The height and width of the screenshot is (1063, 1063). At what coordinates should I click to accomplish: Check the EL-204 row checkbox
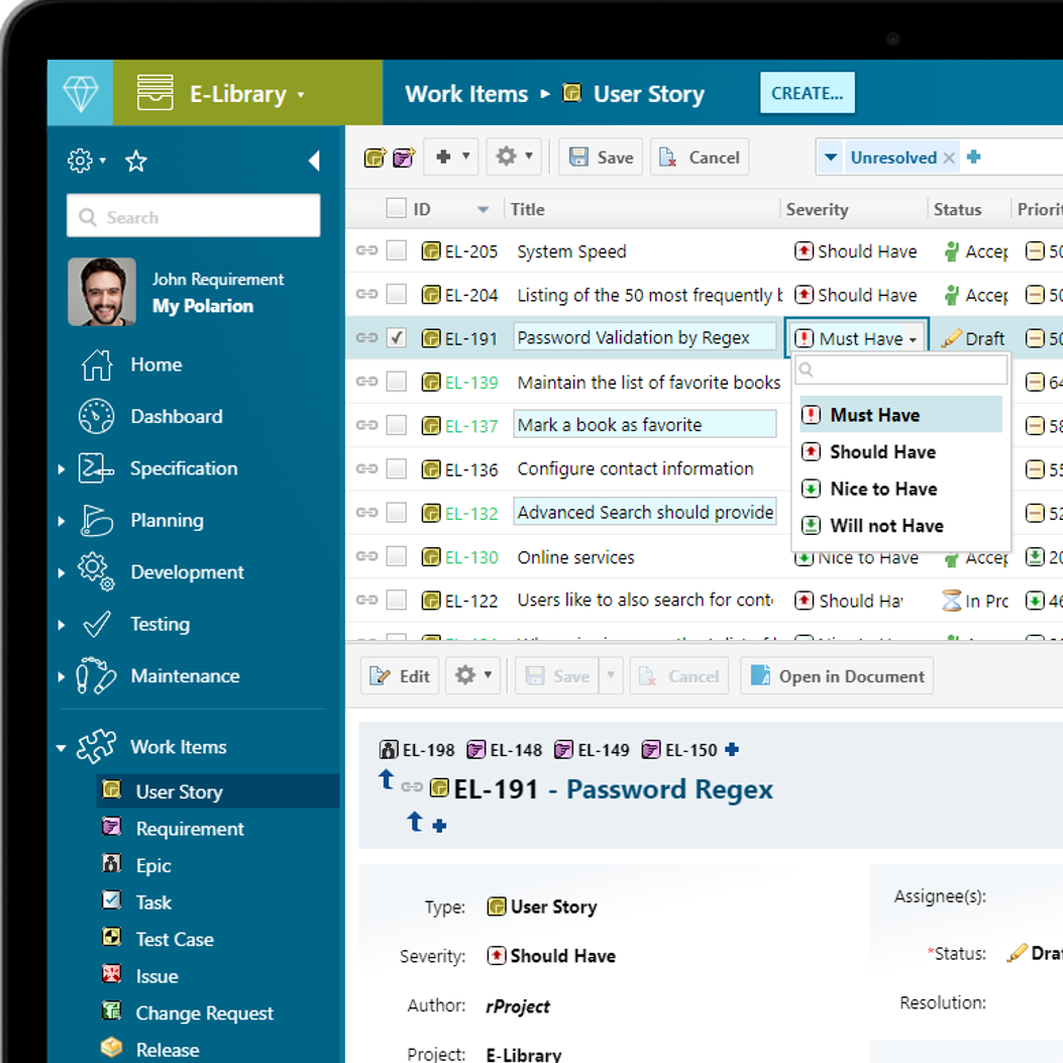pos(396,294)
